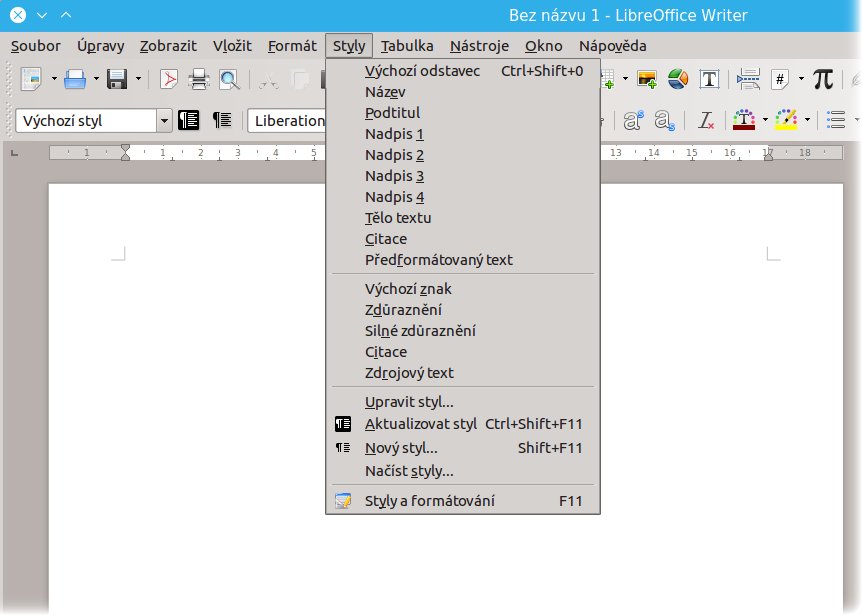Apply Výchozí znak character style
This screenshot has width=862, height=615.
point(463,289)
